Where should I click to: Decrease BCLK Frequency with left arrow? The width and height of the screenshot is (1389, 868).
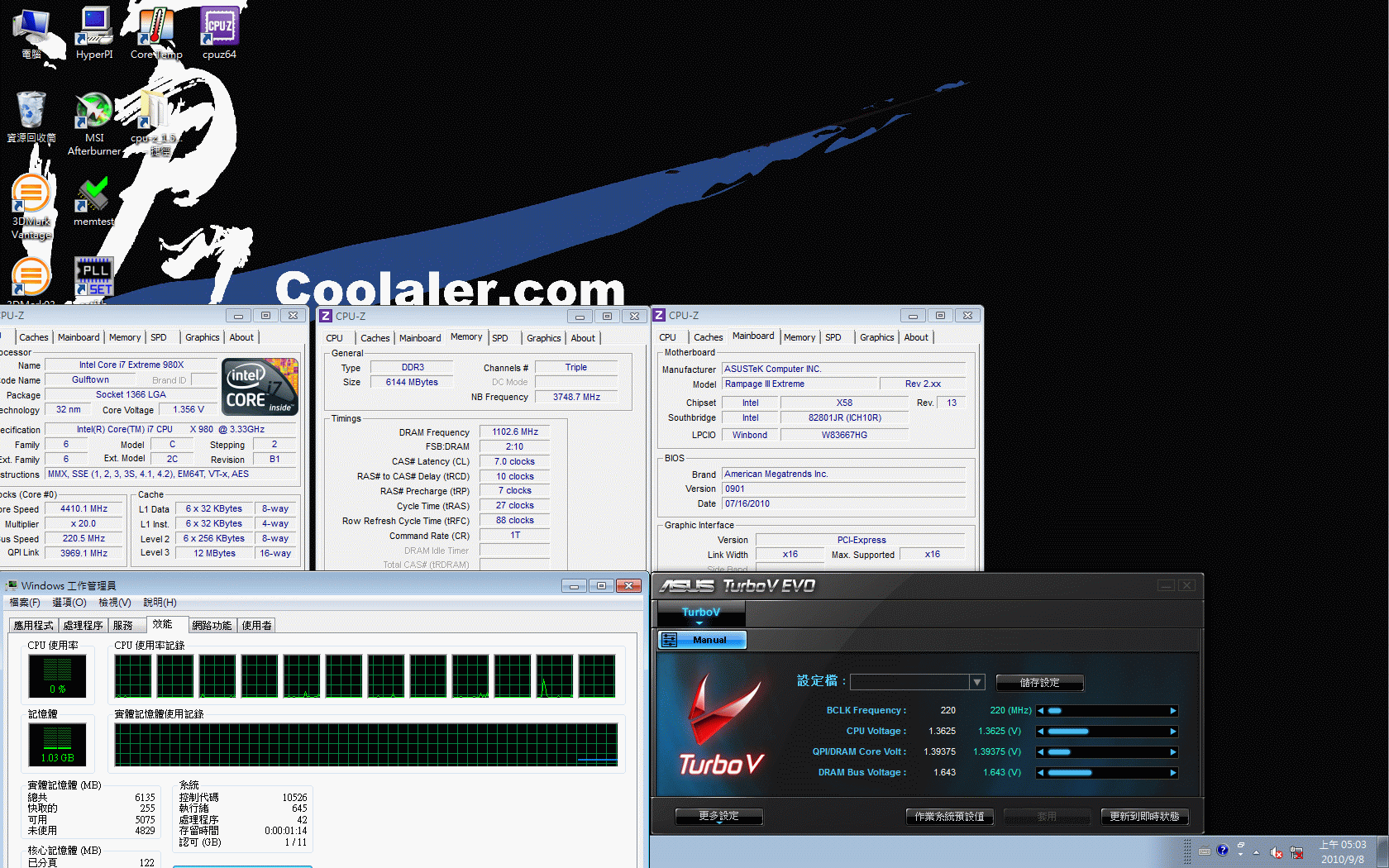click(1041, 711)
